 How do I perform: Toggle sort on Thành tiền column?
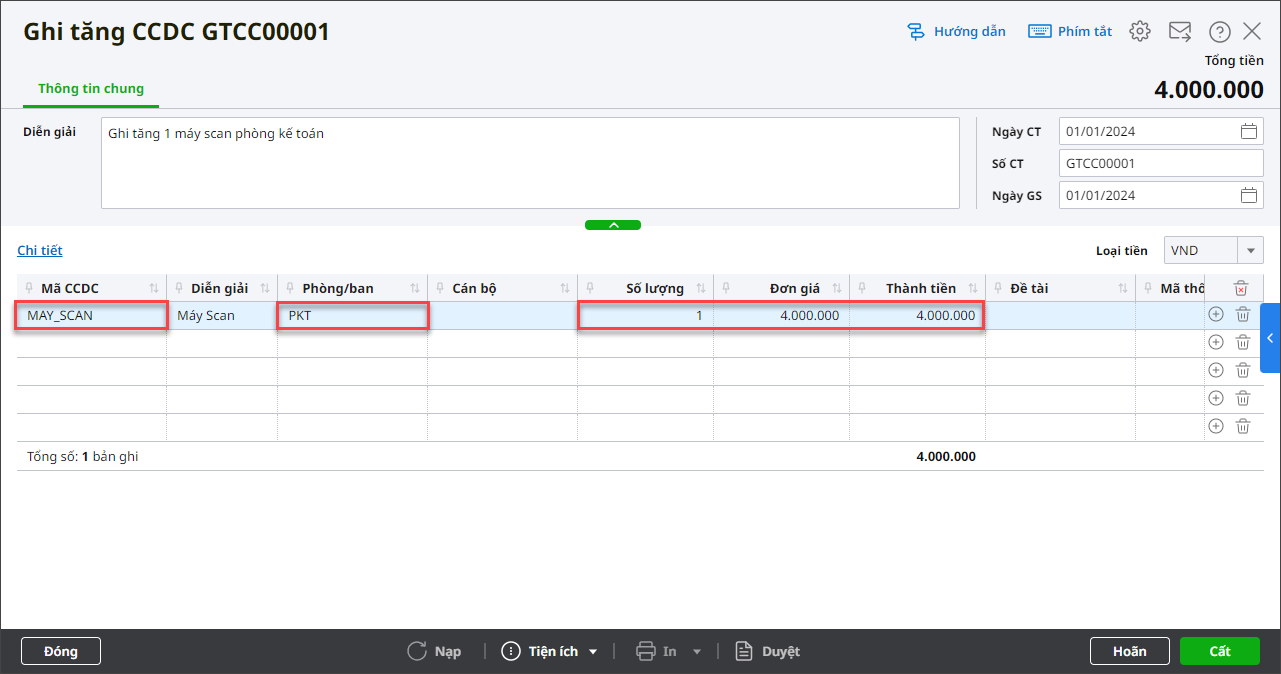pos(973,289)
